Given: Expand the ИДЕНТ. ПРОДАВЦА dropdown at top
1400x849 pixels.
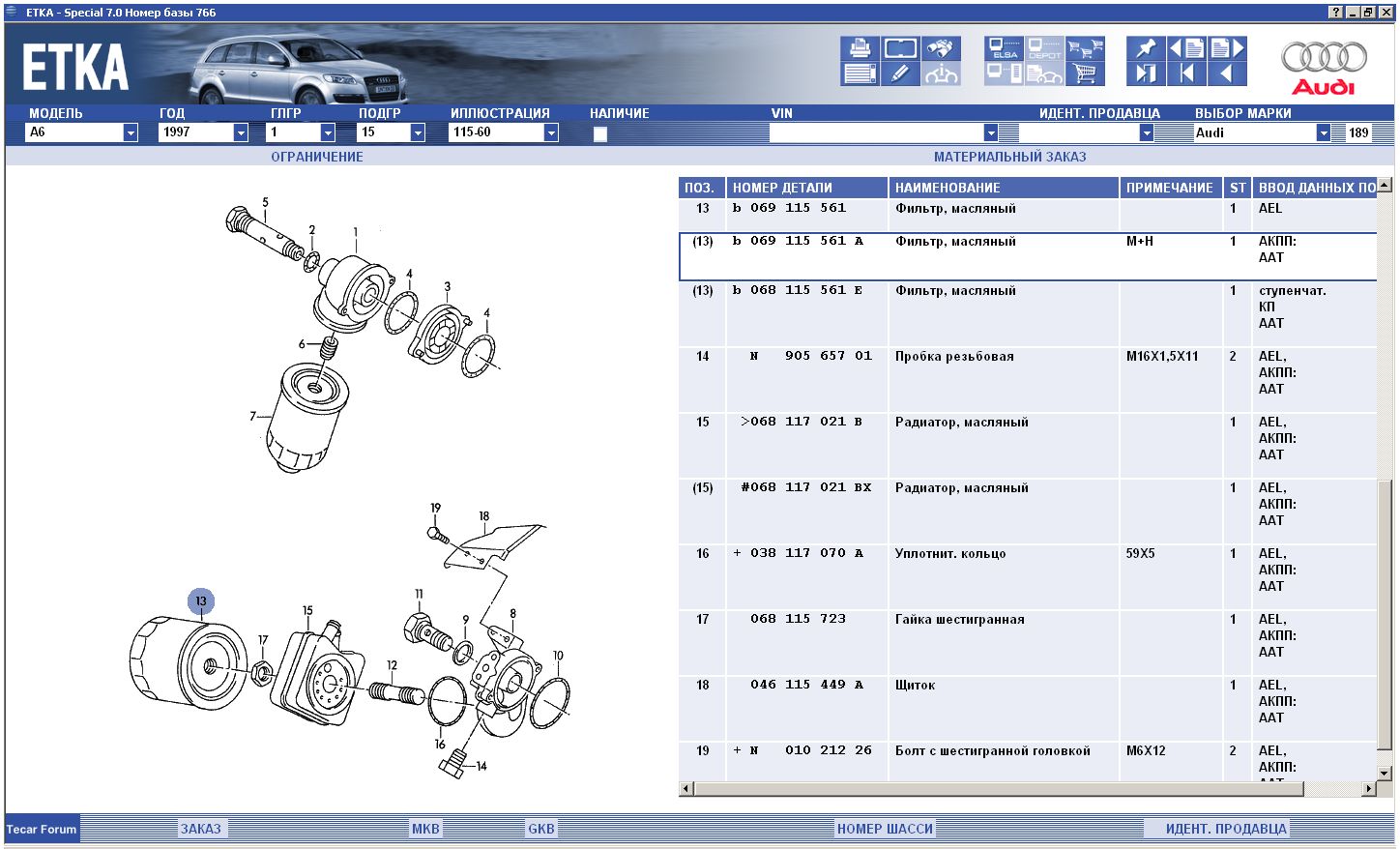Looking at the screenshot, I should pos(1147,132).
